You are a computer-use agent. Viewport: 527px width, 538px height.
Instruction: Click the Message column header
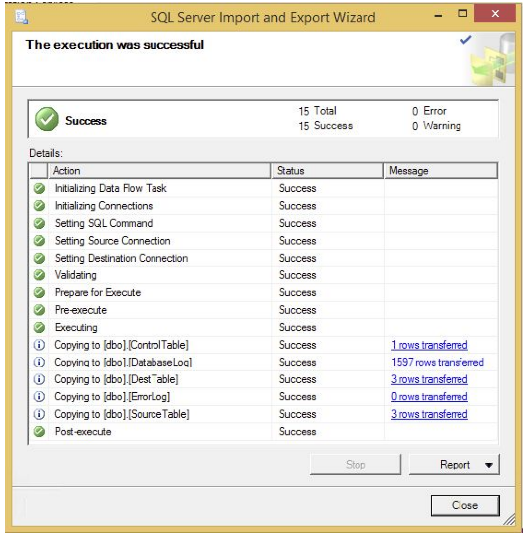tap(441, 171)
